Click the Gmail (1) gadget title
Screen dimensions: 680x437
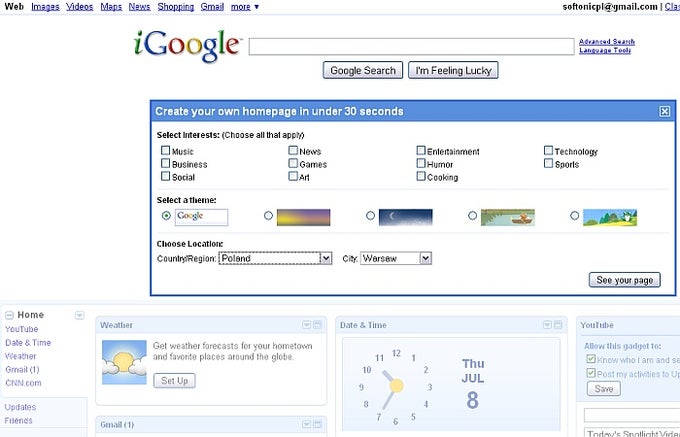click(x=117, y=424)
